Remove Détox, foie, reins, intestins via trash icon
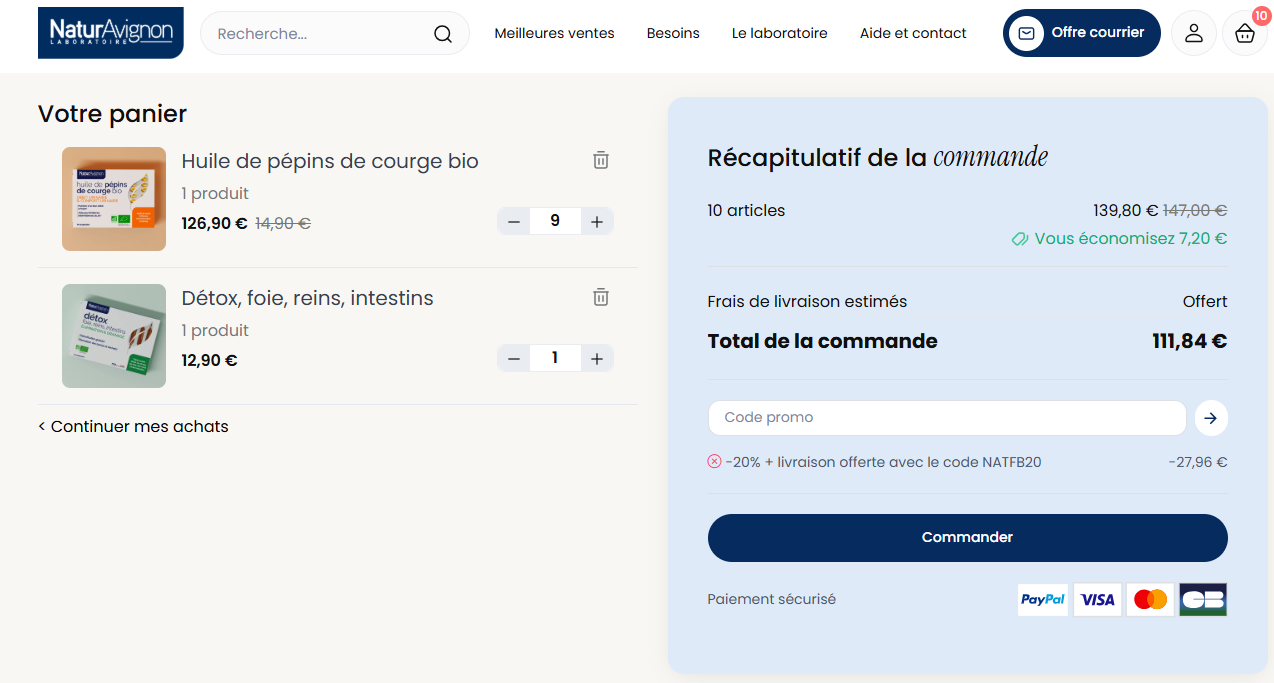 click(x=600, y=297)
